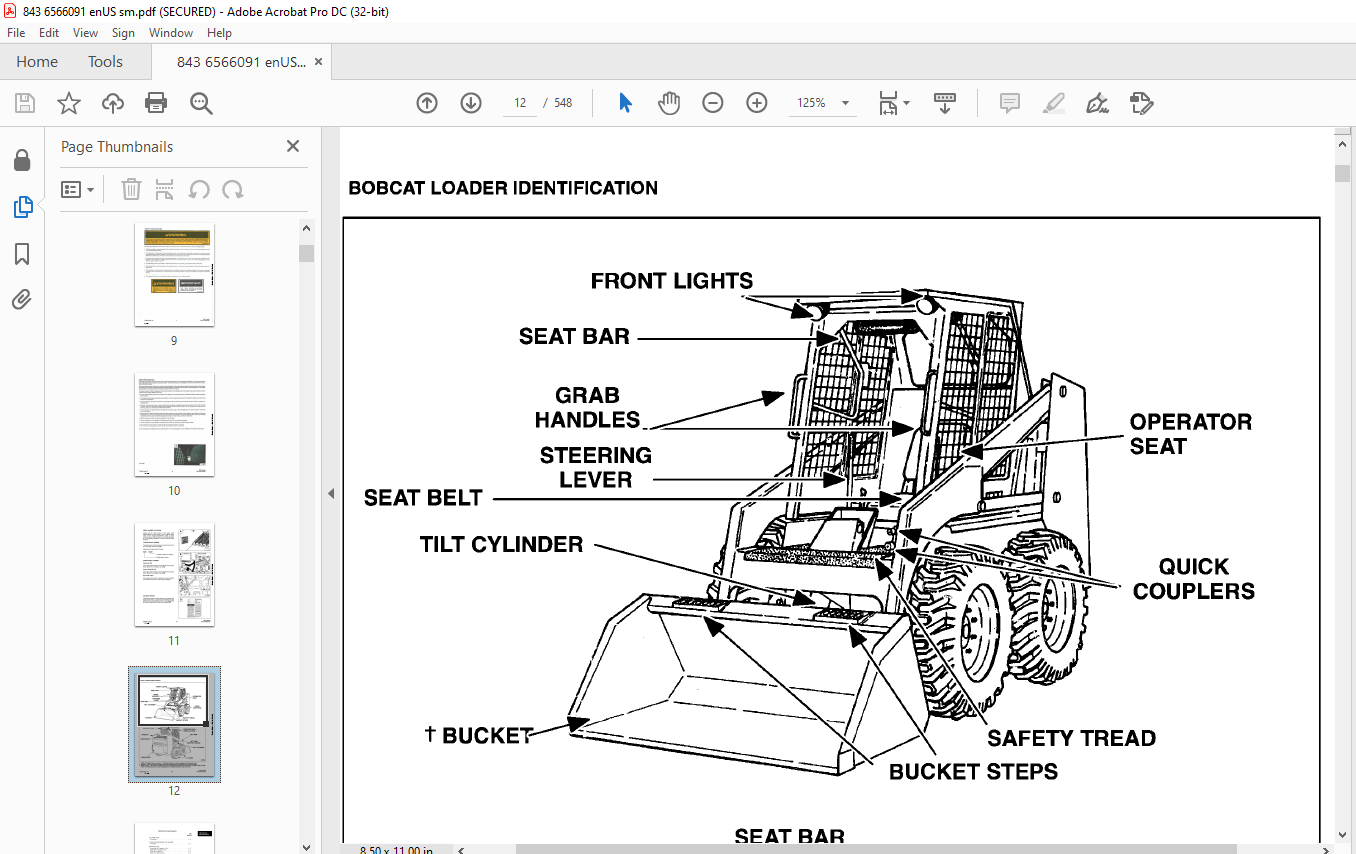
Task: Open the File menu
Action: point(16,33)
